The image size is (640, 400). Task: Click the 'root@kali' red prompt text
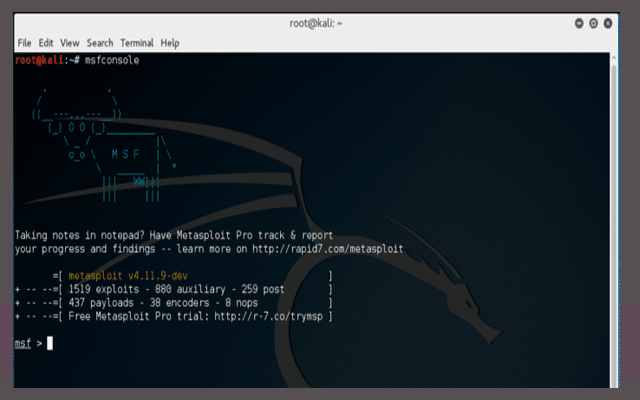click(39, 60)
